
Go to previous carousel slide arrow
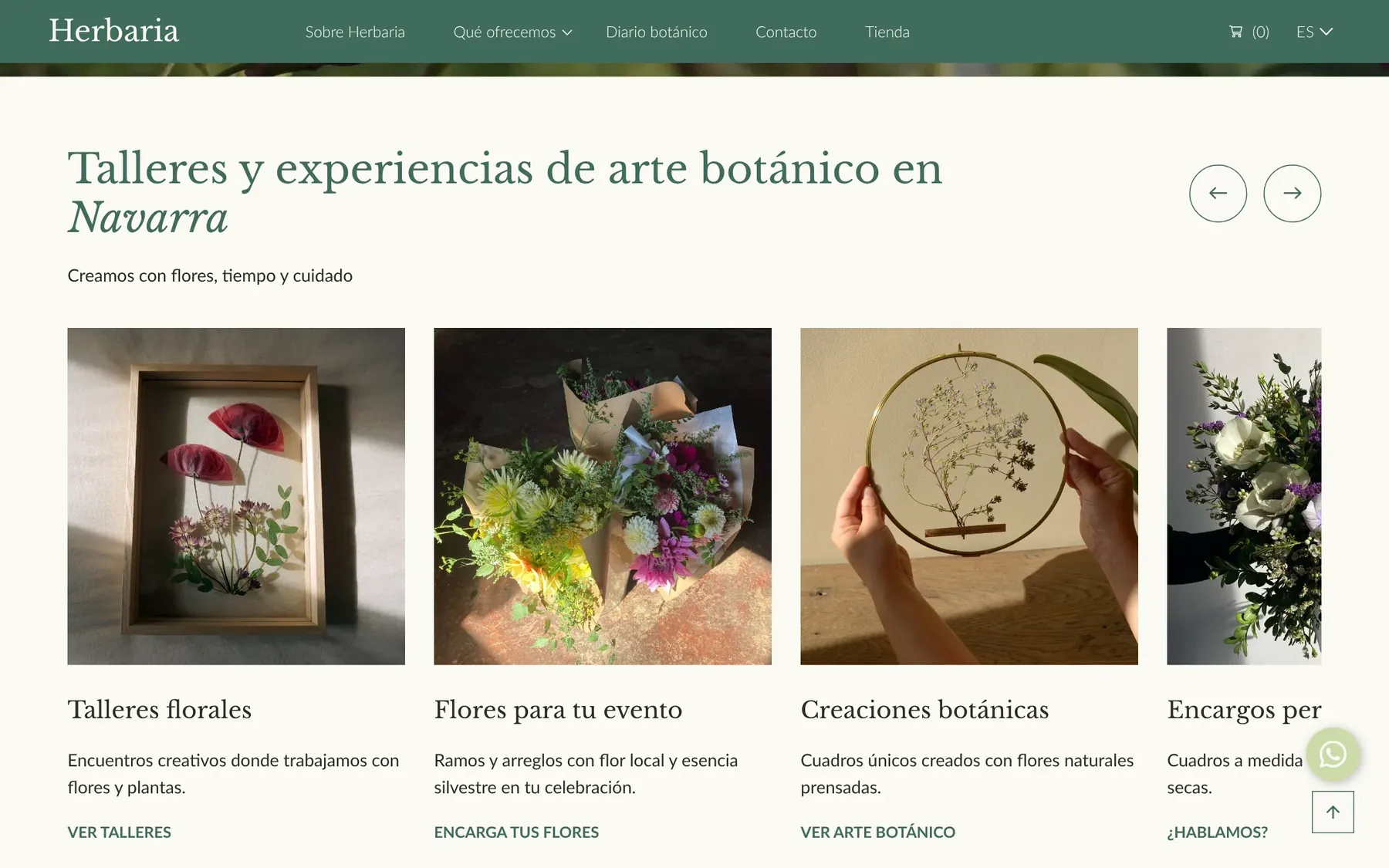click(x=1218, y=193)
